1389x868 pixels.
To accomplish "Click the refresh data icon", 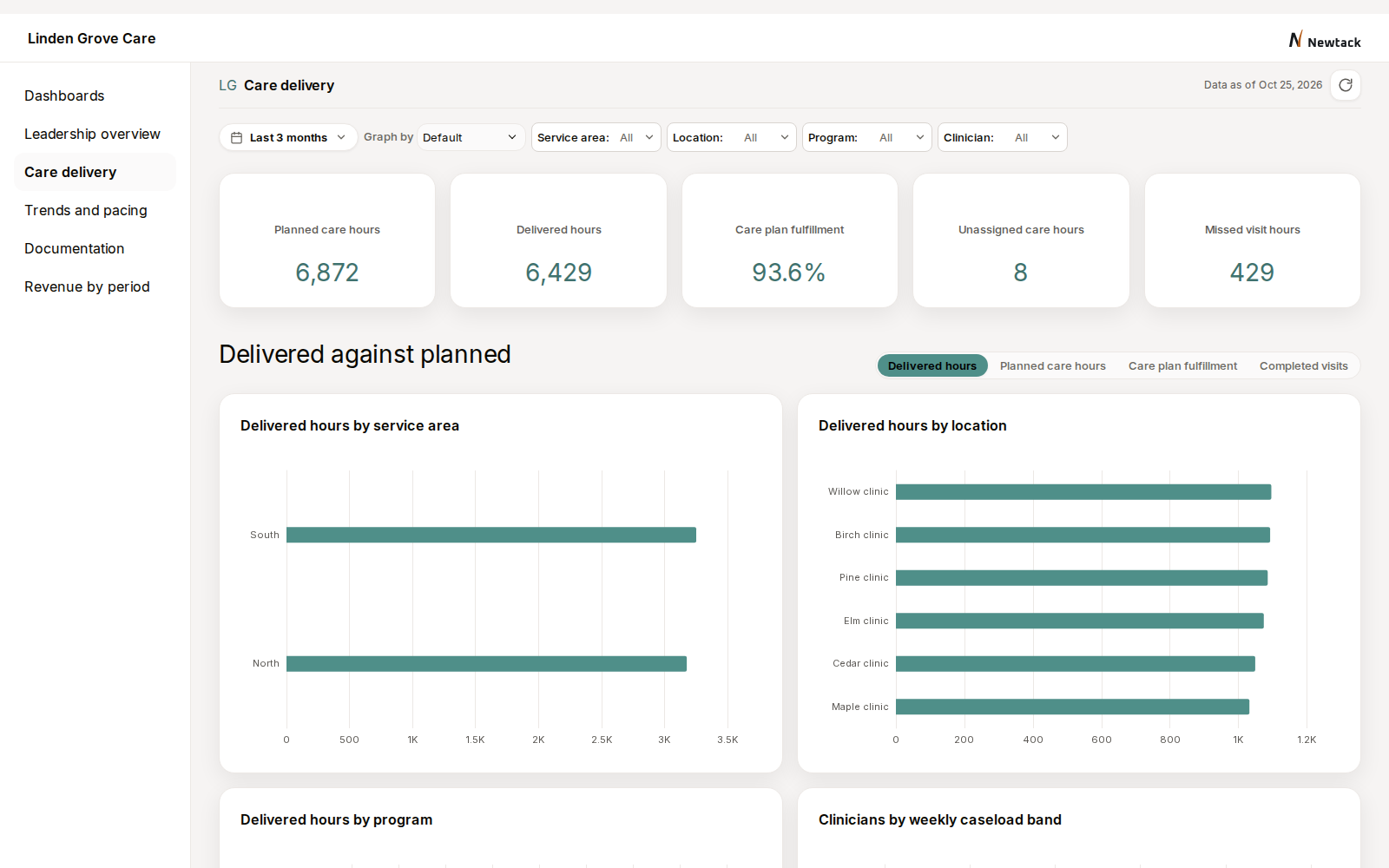I will coord(1346,85).
